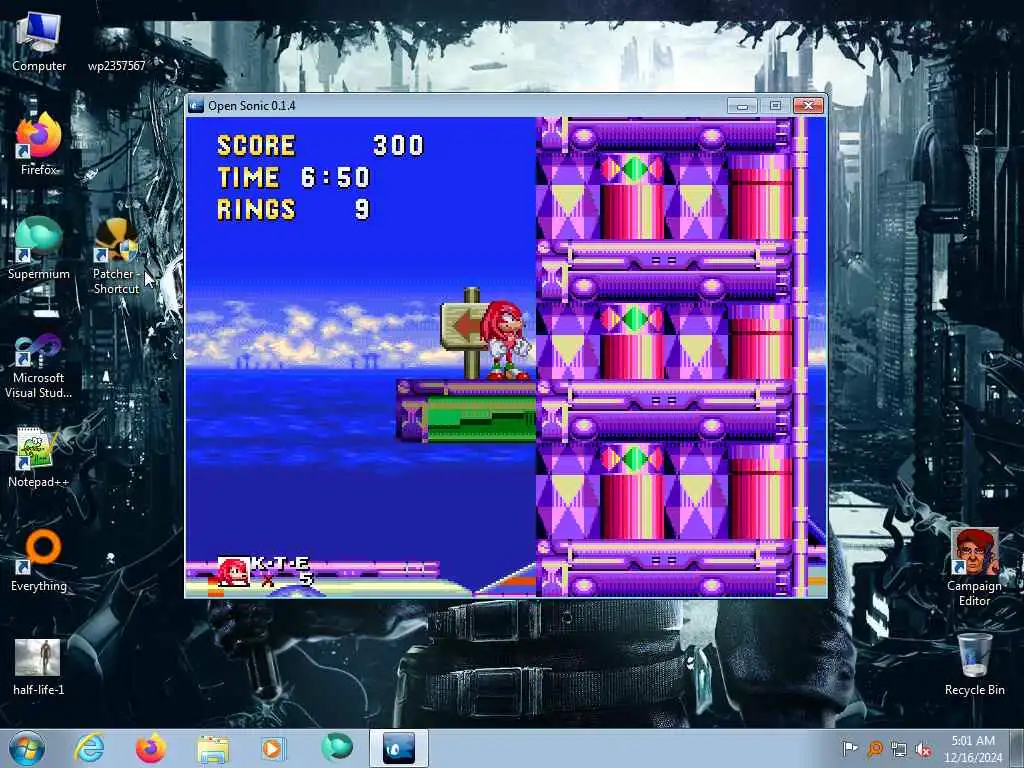Screen dimensions: 1024x768
Task: Open Windows Media Player taskbar icon
Action: [273, 748]
